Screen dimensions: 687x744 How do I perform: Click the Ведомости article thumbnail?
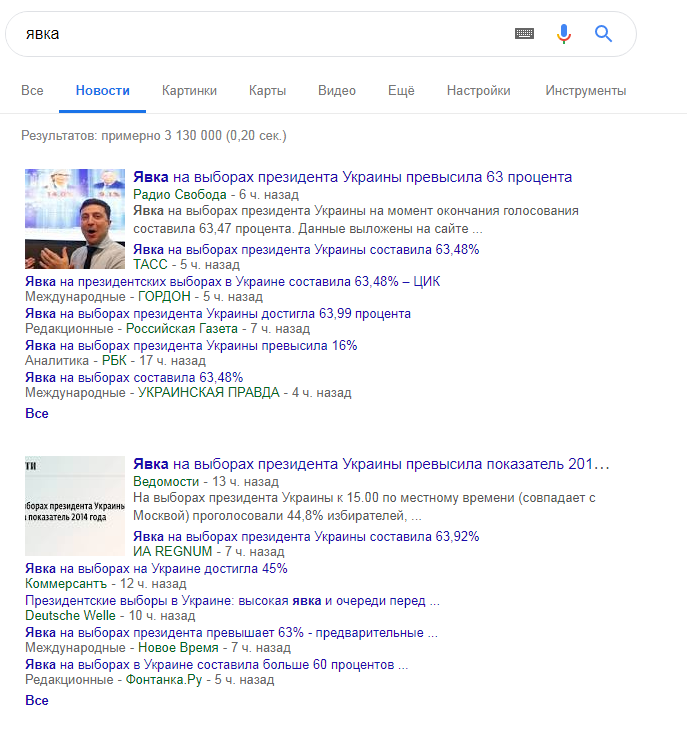[75, 506]
